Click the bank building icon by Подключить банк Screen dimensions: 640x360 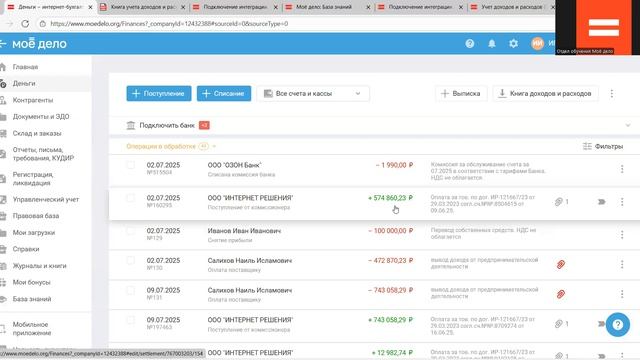131,125
